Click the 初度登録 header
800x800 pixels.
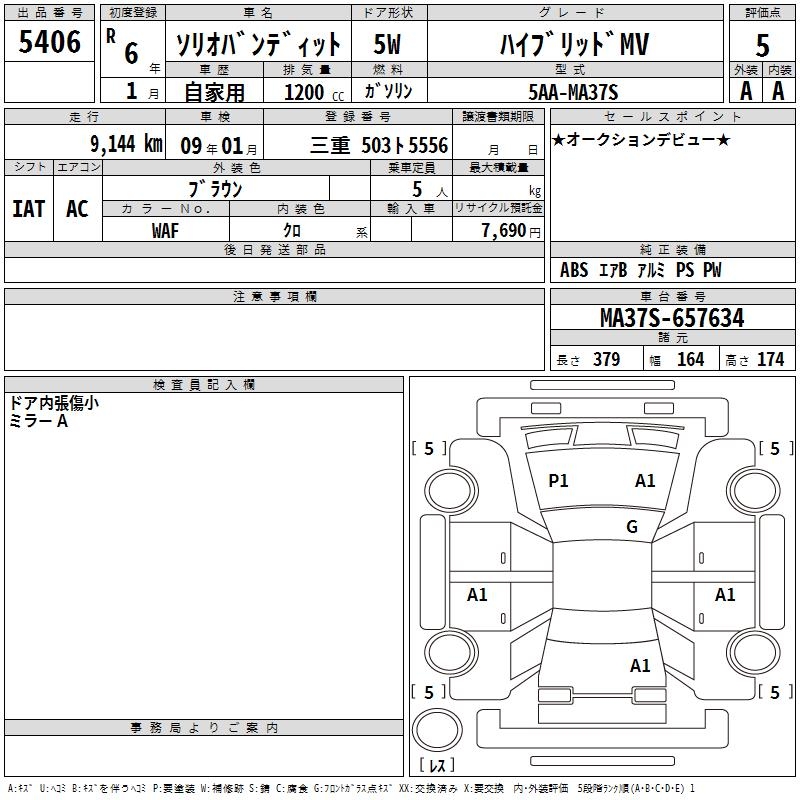[x=133, y=13]
